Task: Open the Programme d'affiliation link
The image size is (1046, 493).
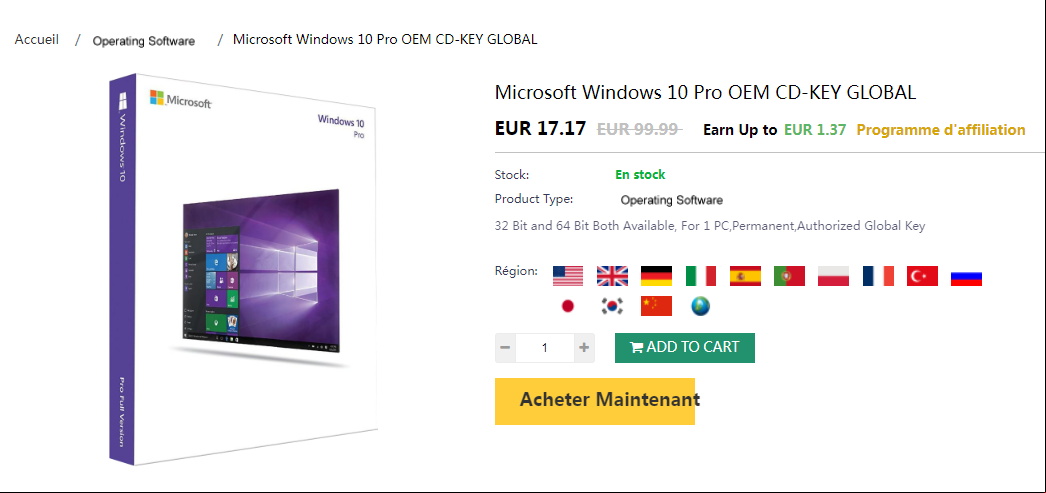Action: click(941, 130)
